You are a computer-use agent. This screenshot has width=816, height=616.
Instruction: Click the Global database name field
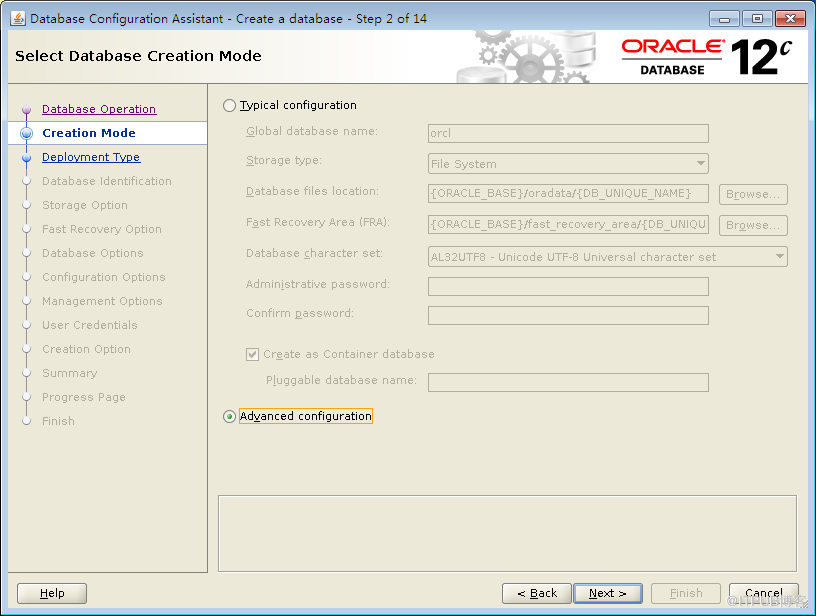[568, 133]
